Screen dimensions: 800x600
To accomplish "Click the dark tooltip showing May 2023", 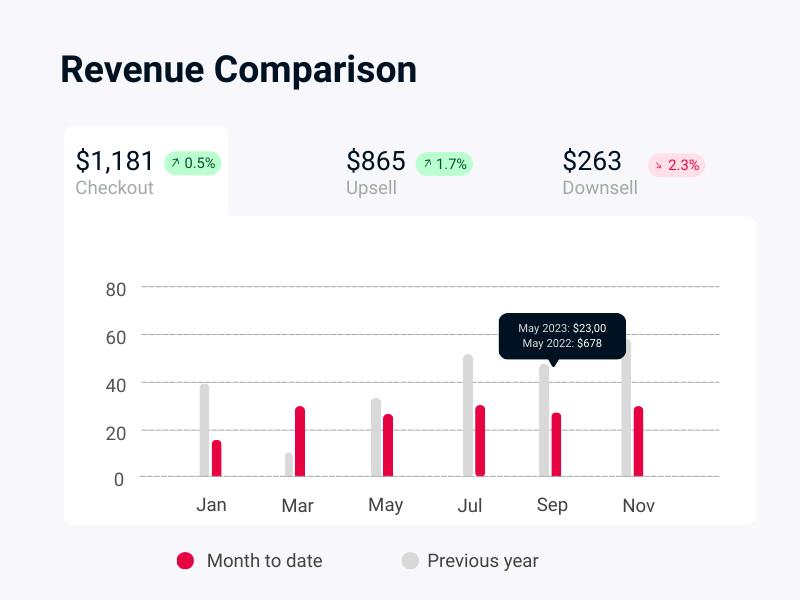I will point(562,336).
